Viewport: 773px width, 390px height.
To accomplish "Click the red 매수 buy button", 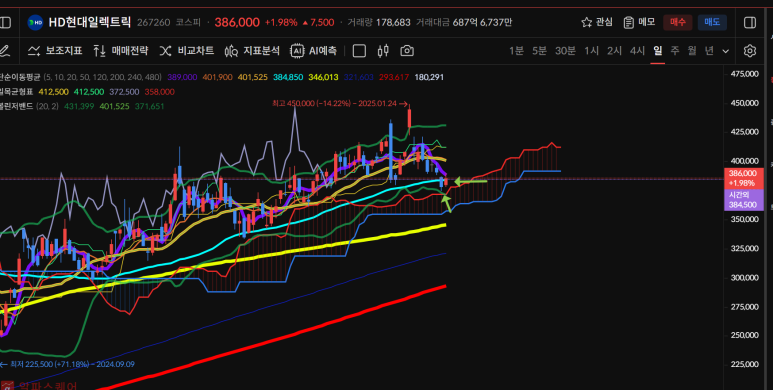I will 677,22.
